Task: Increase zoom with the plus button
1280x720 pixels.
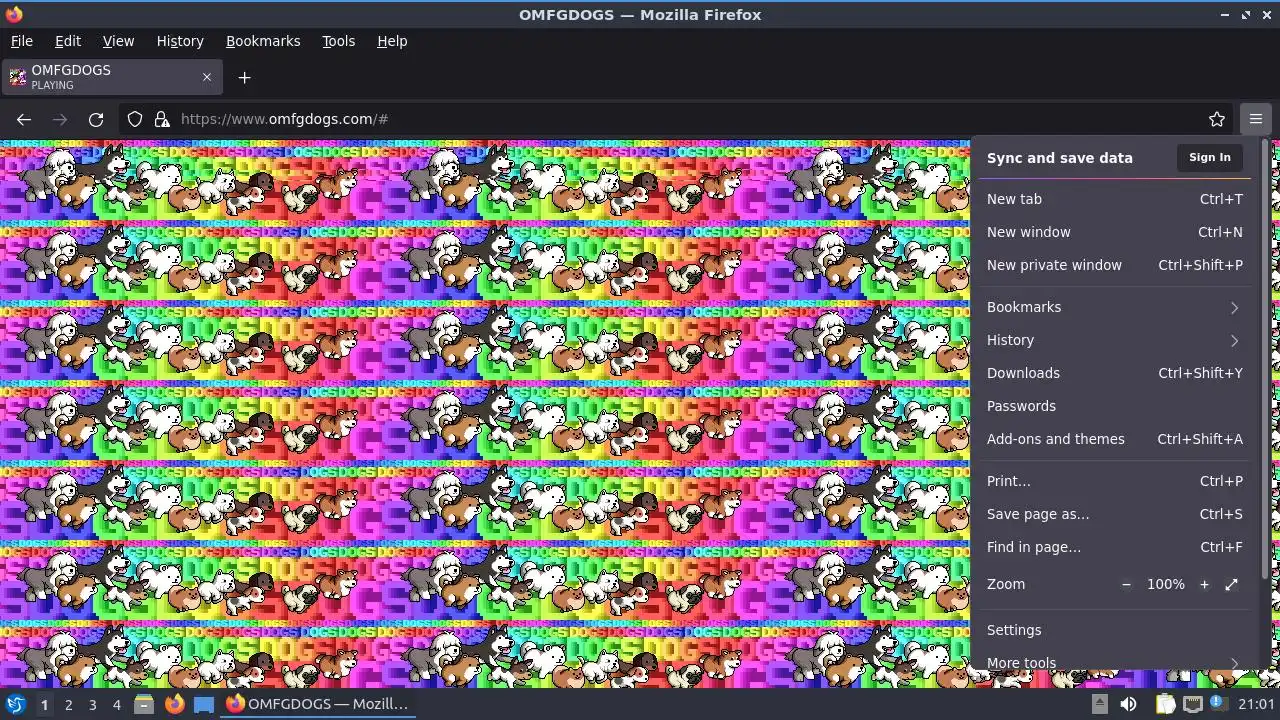Action: 1204,584
